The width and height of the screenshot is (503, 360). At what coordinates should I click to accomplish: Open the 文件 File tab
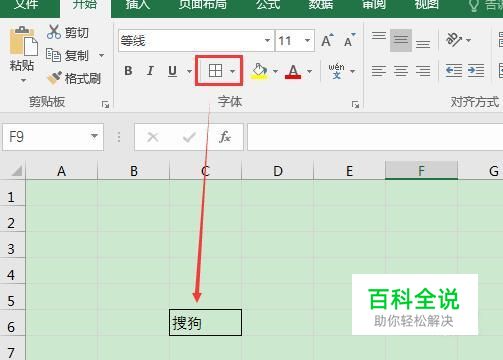pos(26,5)
